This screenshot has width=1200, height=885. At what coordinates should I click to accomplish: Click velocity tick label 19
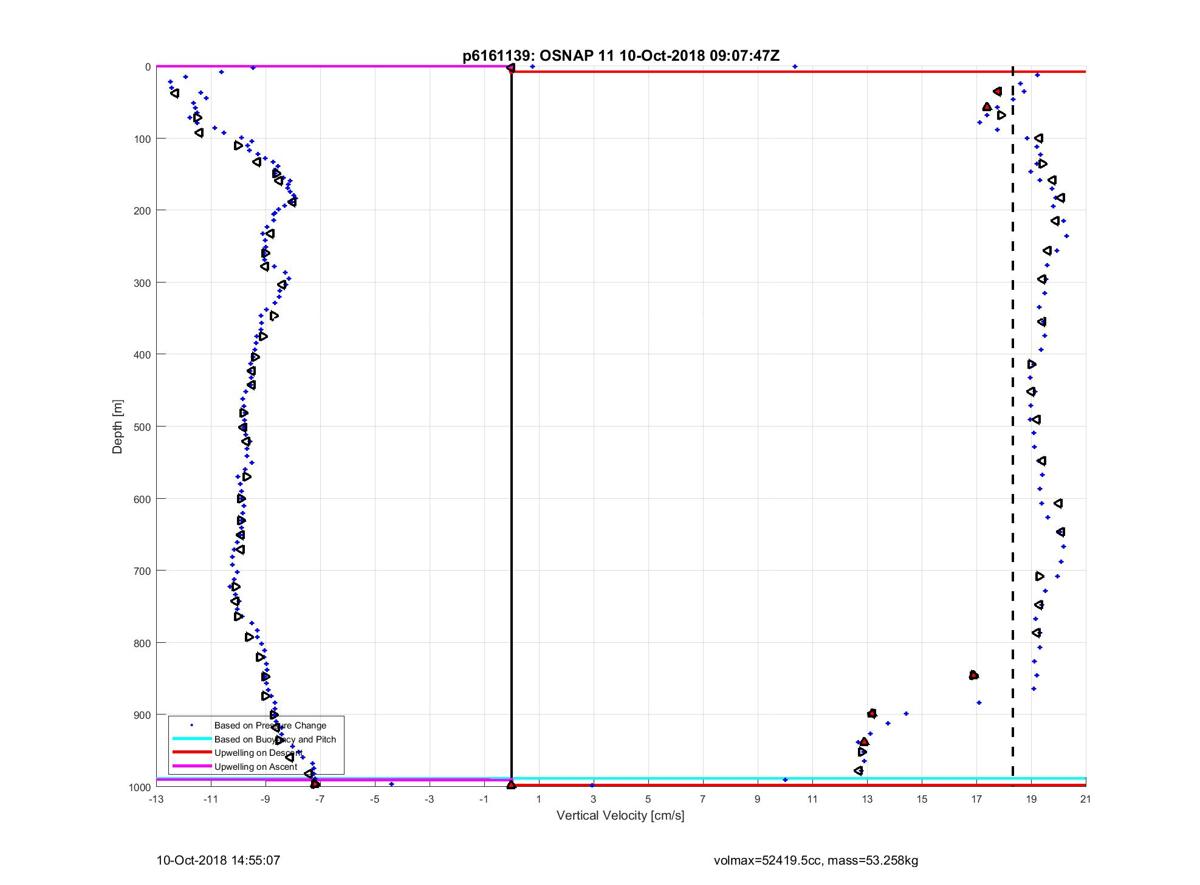pos(1031,799)
